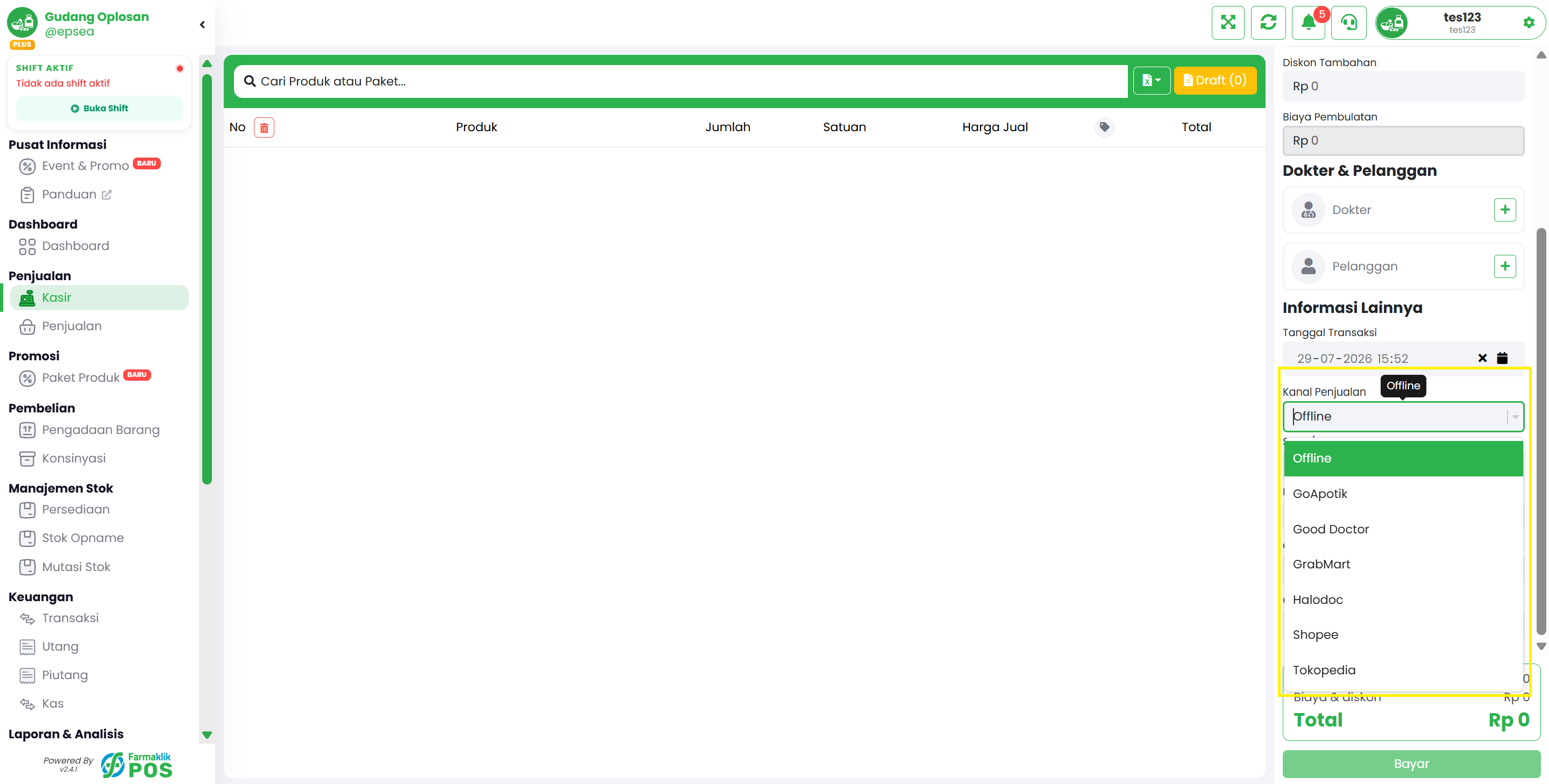Open Persediaan inventory page
This screenshot has width=1549, height=784.
click(x=99, y=510)
